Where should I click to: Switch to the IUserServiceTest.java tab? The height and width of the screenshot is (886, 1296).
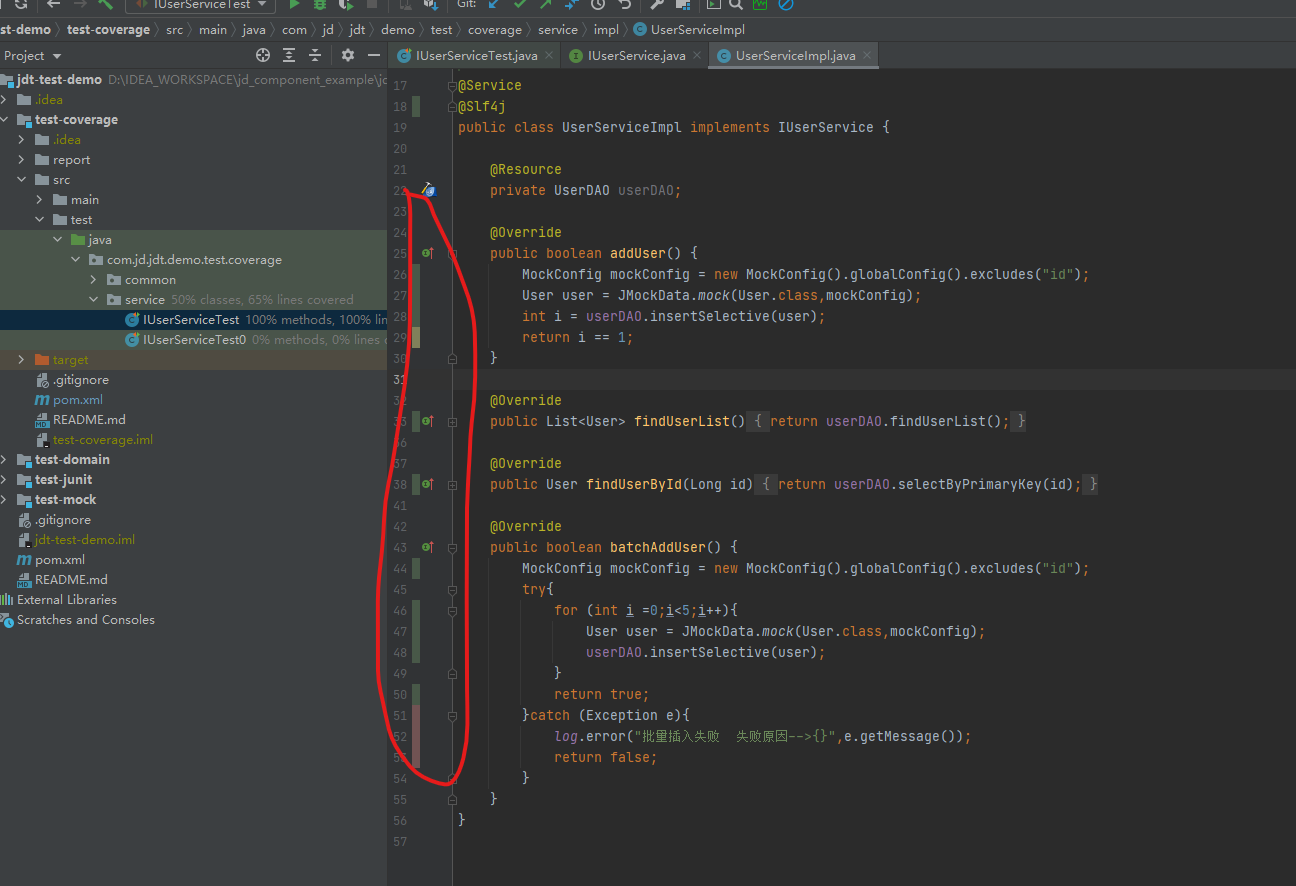(476, 56)
